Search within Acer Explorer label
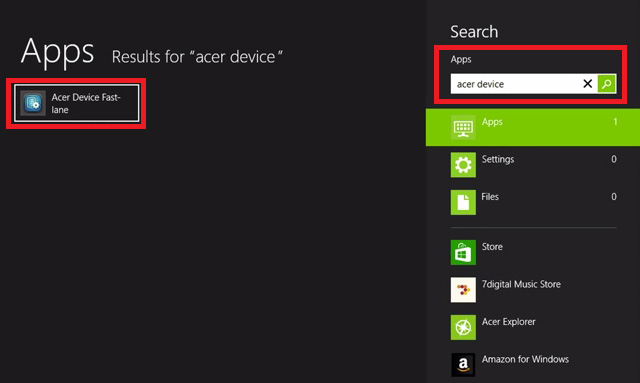The image size is (640, 383). click(508, 322)
